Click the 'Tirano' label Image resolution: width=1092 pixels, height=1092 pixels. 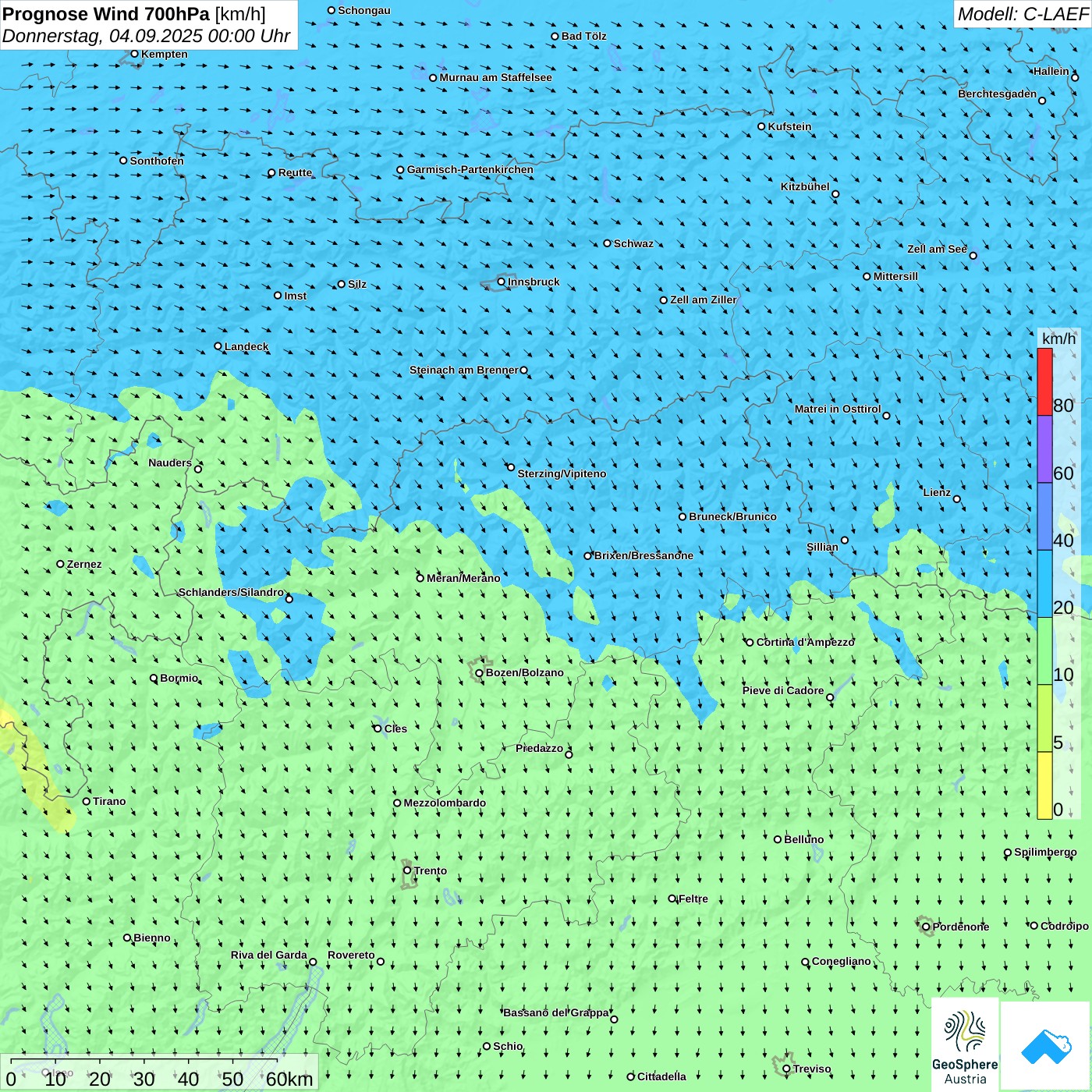click(109, 801)
